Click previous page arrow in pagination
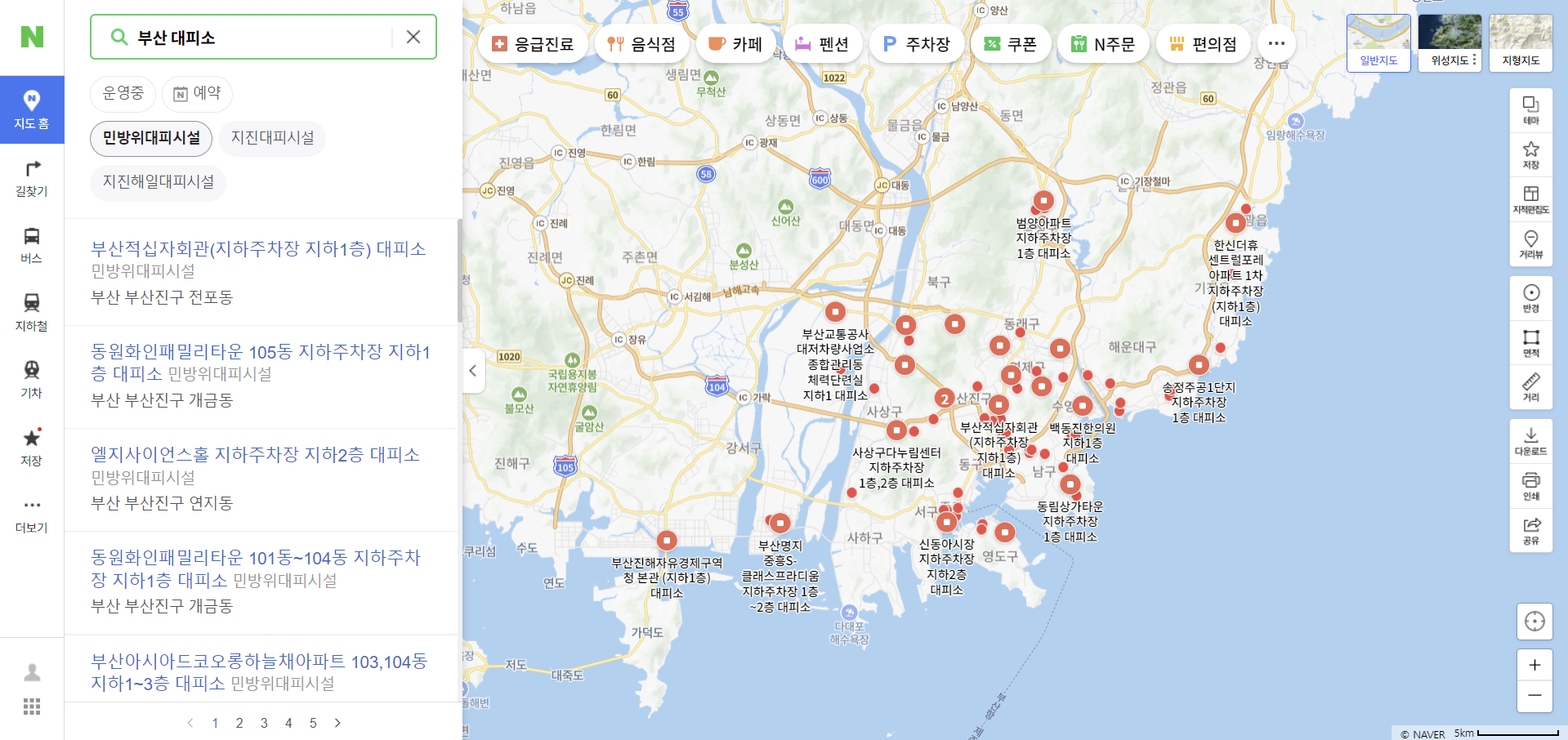This screenshot has width=1568, height=740. (190, 723)
